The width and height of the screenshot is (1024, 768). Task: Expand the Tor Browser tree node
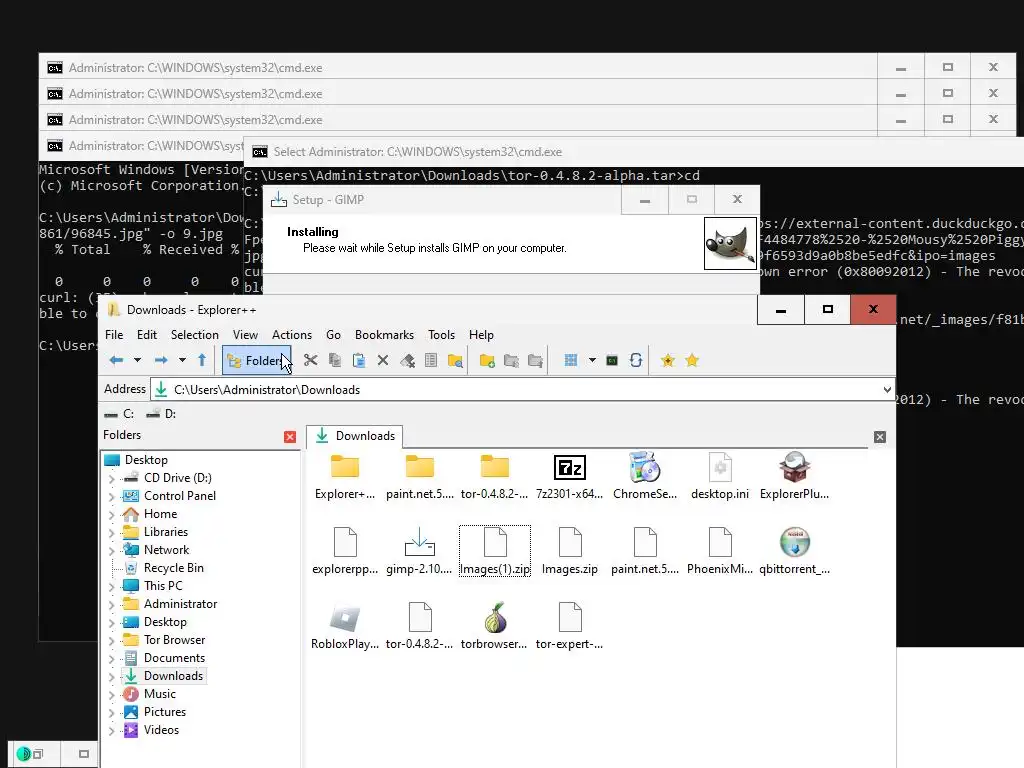coord(112,641)
